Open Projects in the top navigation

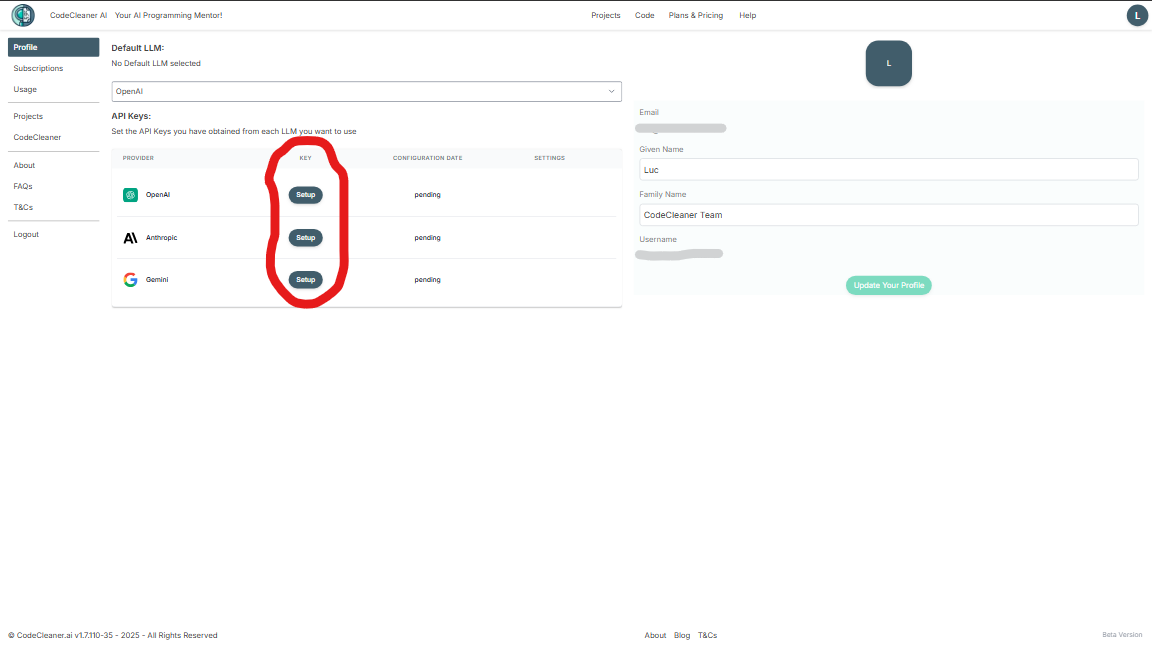pos(605,15)
